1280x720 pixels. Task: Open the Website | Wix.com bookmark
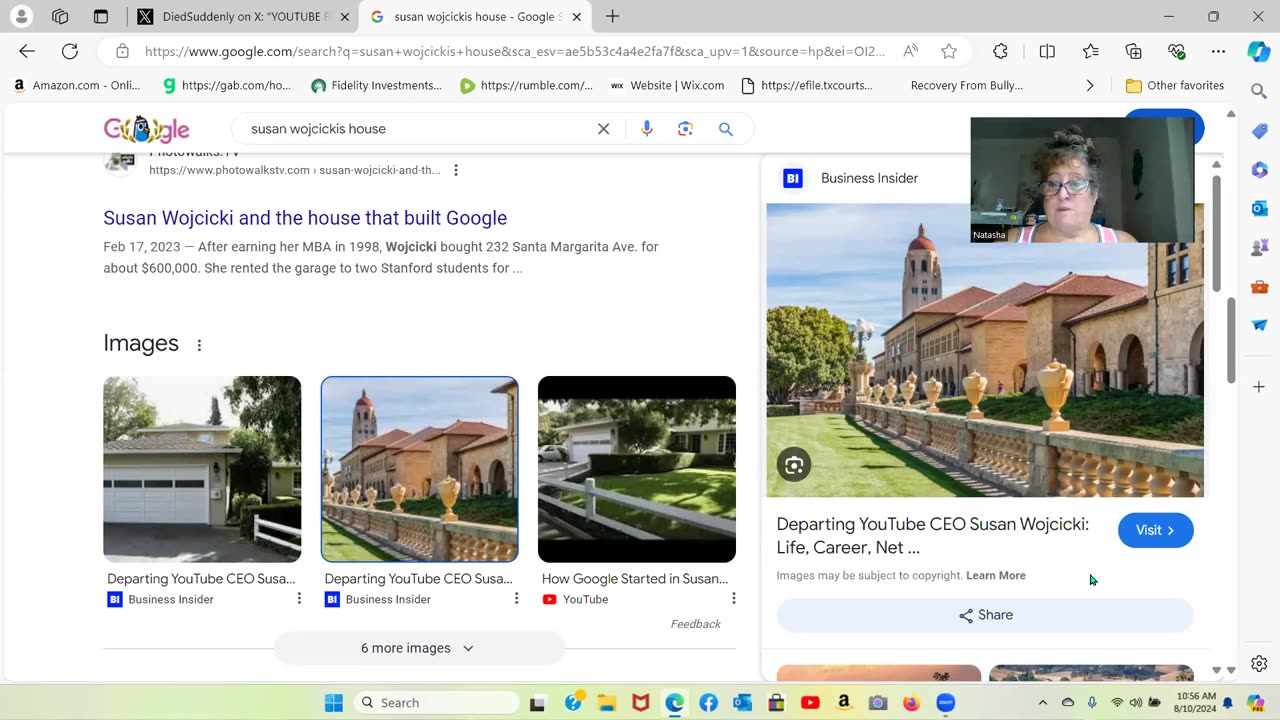[x=667, y=86]
